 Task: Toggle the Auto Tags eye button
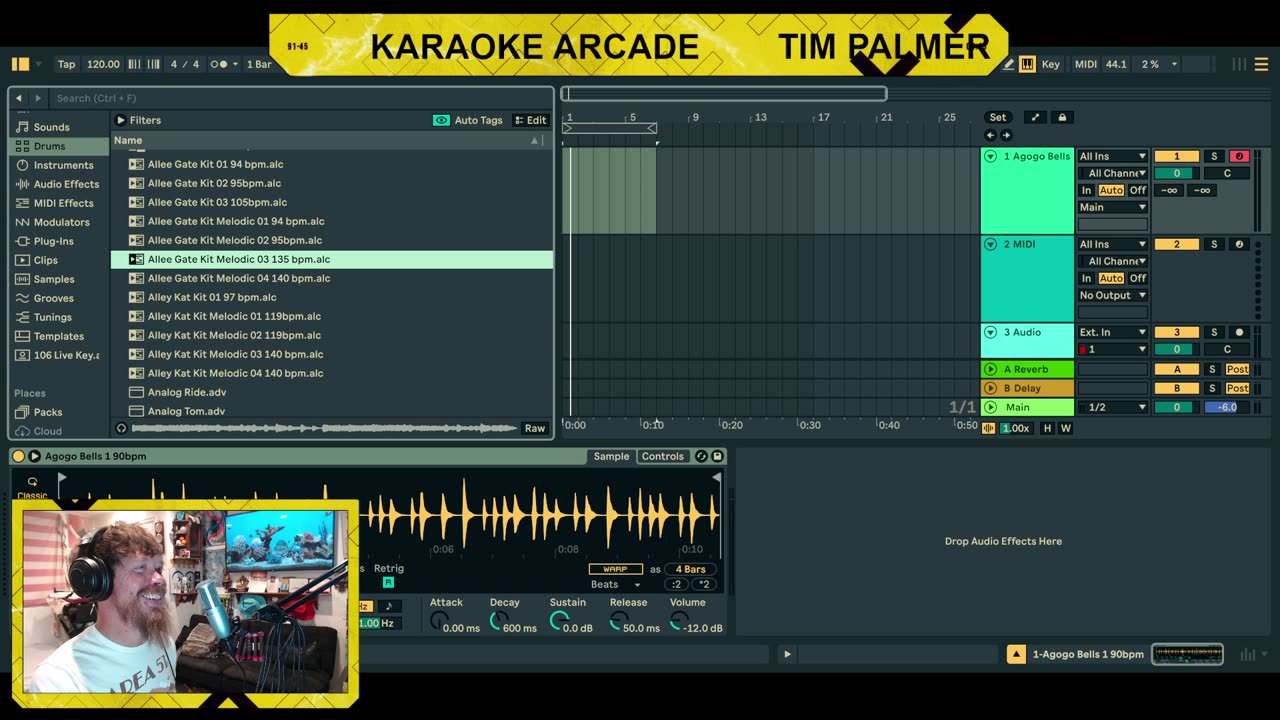point(441,120)
